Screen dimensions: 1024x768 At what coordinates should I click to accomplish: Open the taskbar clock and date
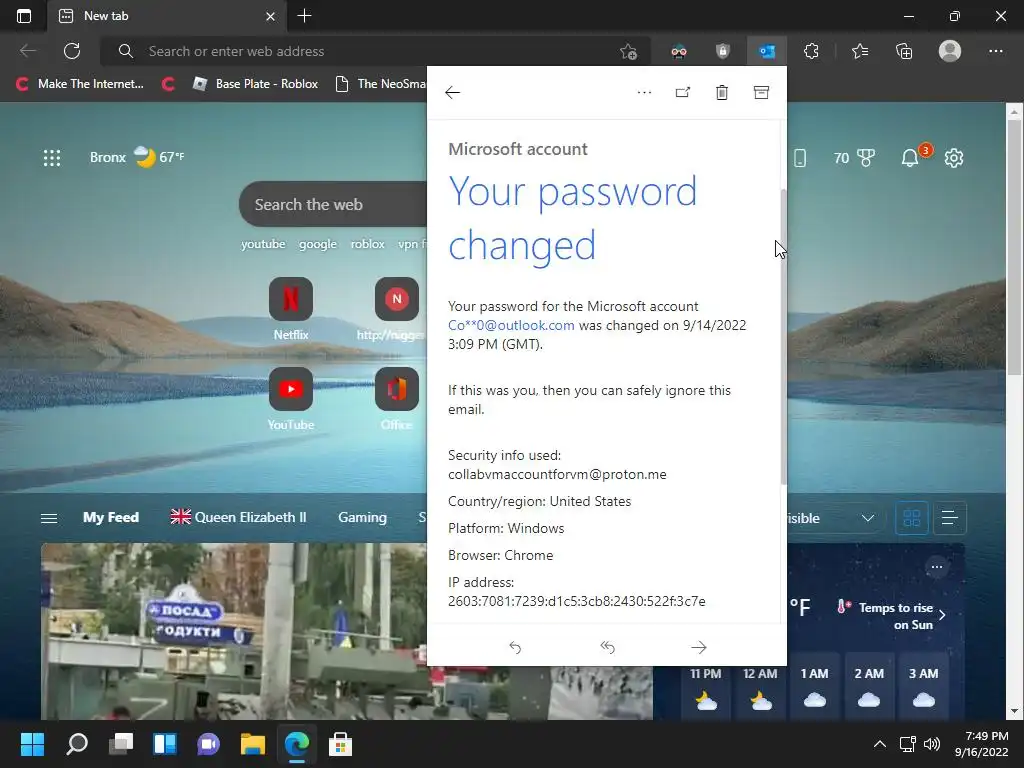pos(982,744)
